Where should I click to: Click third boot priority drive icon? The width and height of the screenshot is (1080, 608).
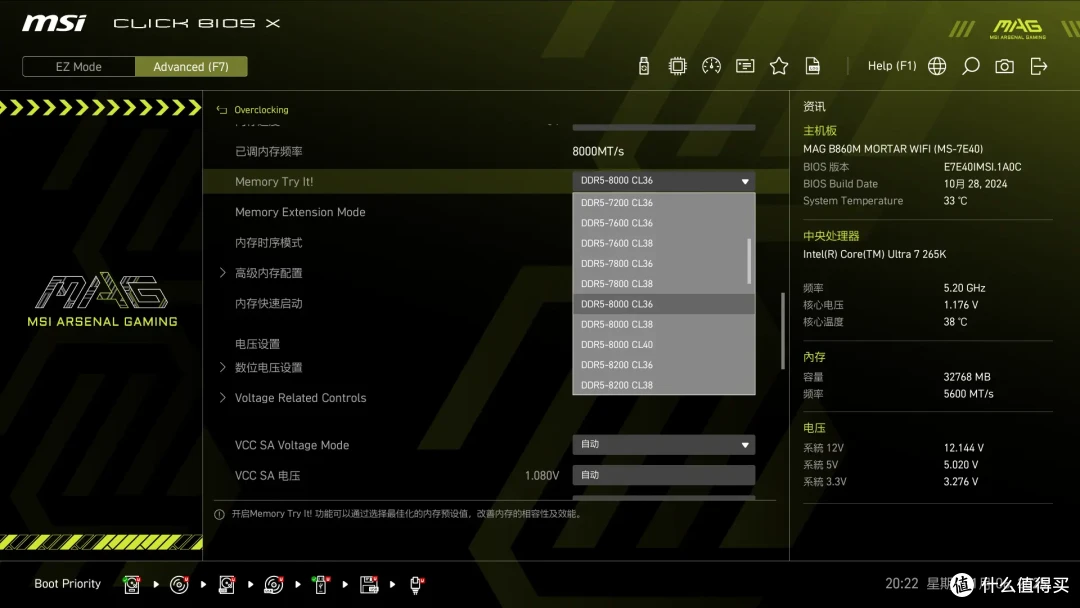pyautogui.click(x=227, y=585)
